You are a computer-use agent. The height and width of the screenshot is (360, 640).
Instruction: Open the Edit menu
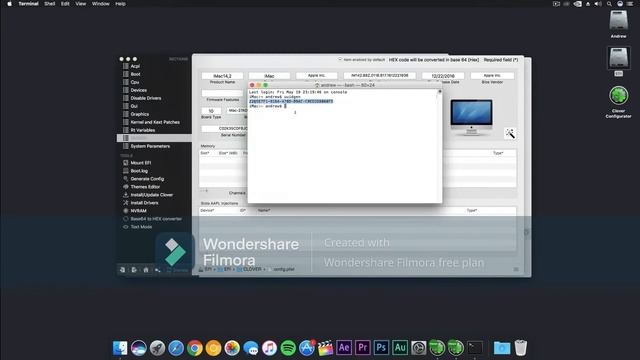coord(65,4)
